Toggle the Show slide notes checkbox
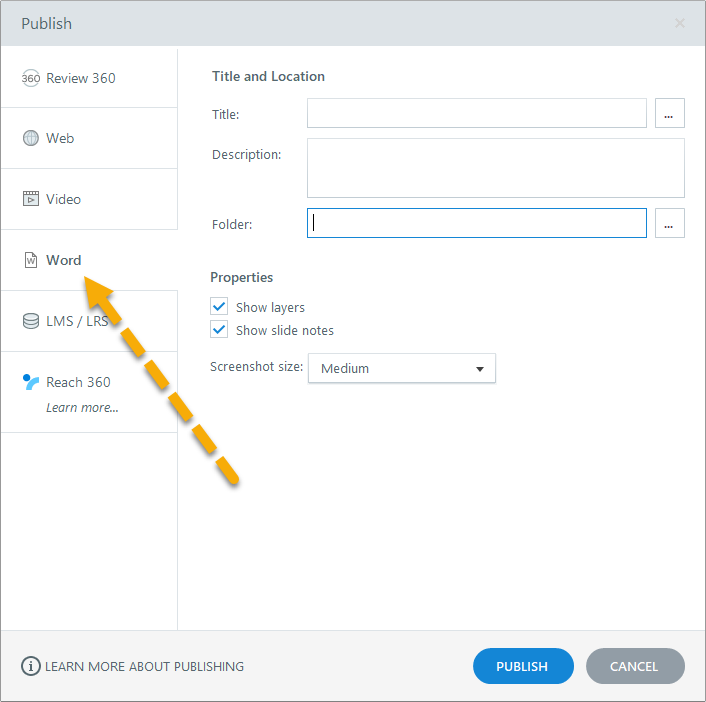This screenshot has width=706, height=702. click(220, 330)
